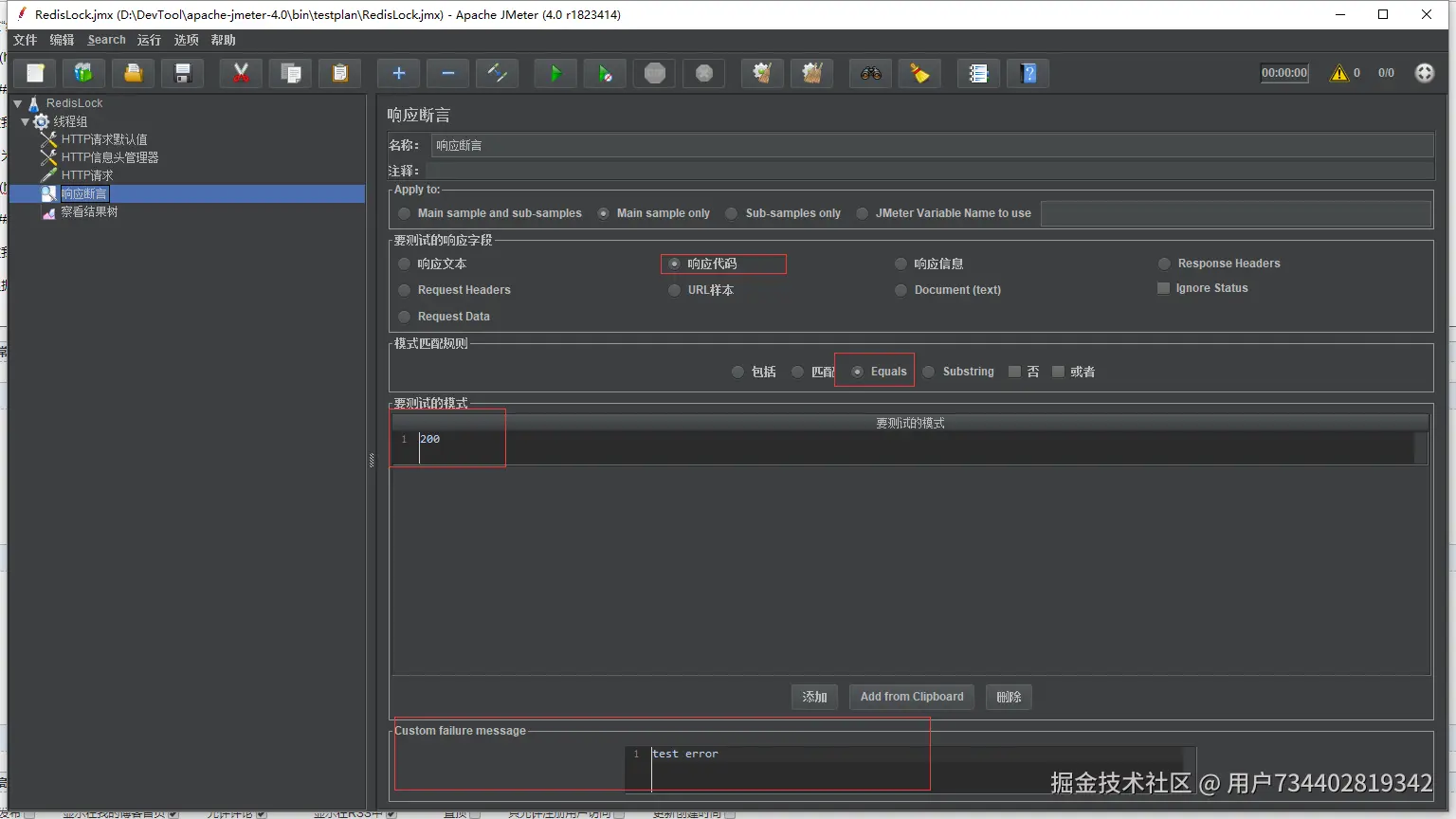Collapse the 线程组 thread group node

click(x=26, y=121)
